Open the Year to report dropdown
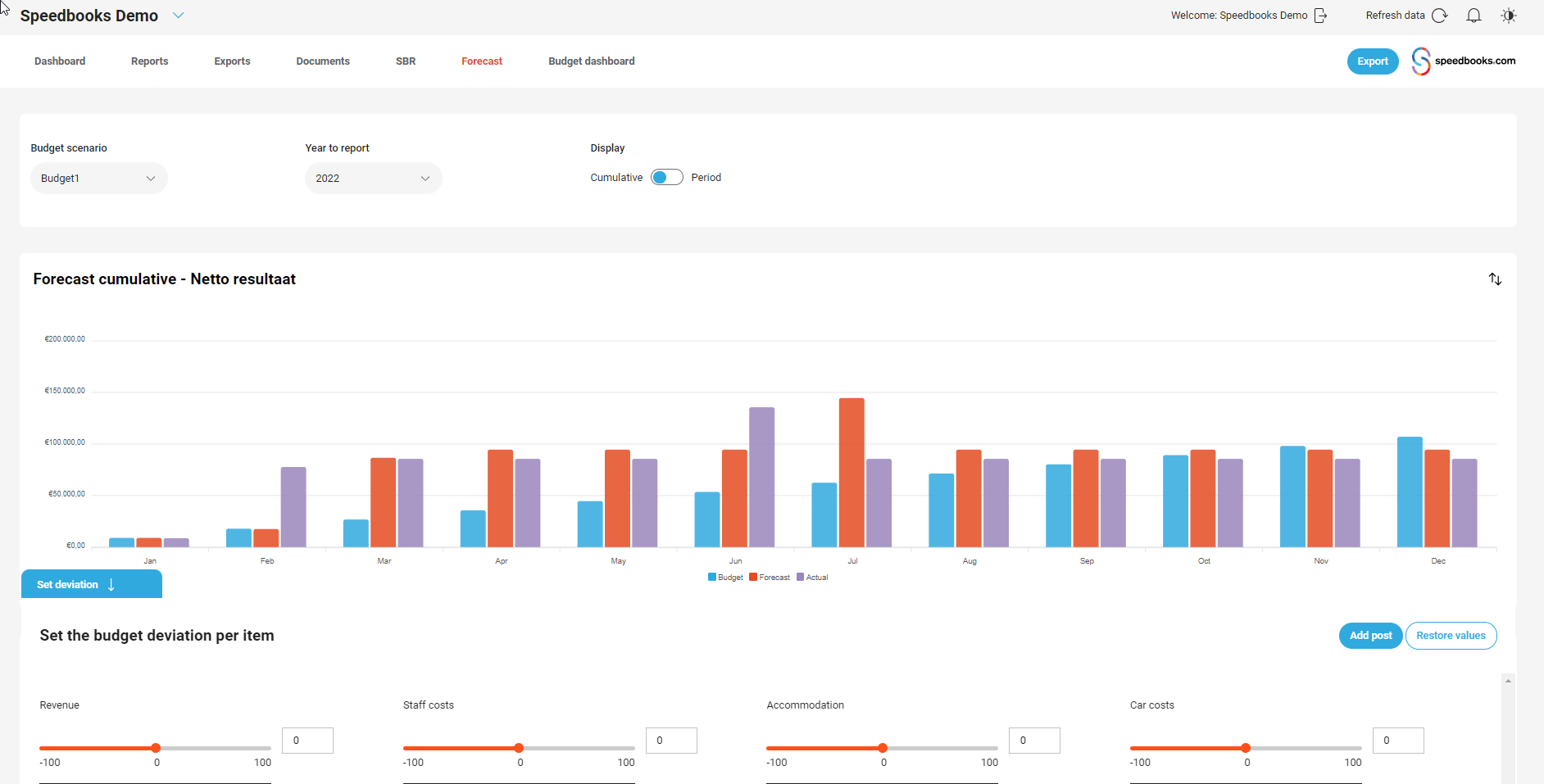This screenshot has width=1544, height=784. click(x=374, y=179)
